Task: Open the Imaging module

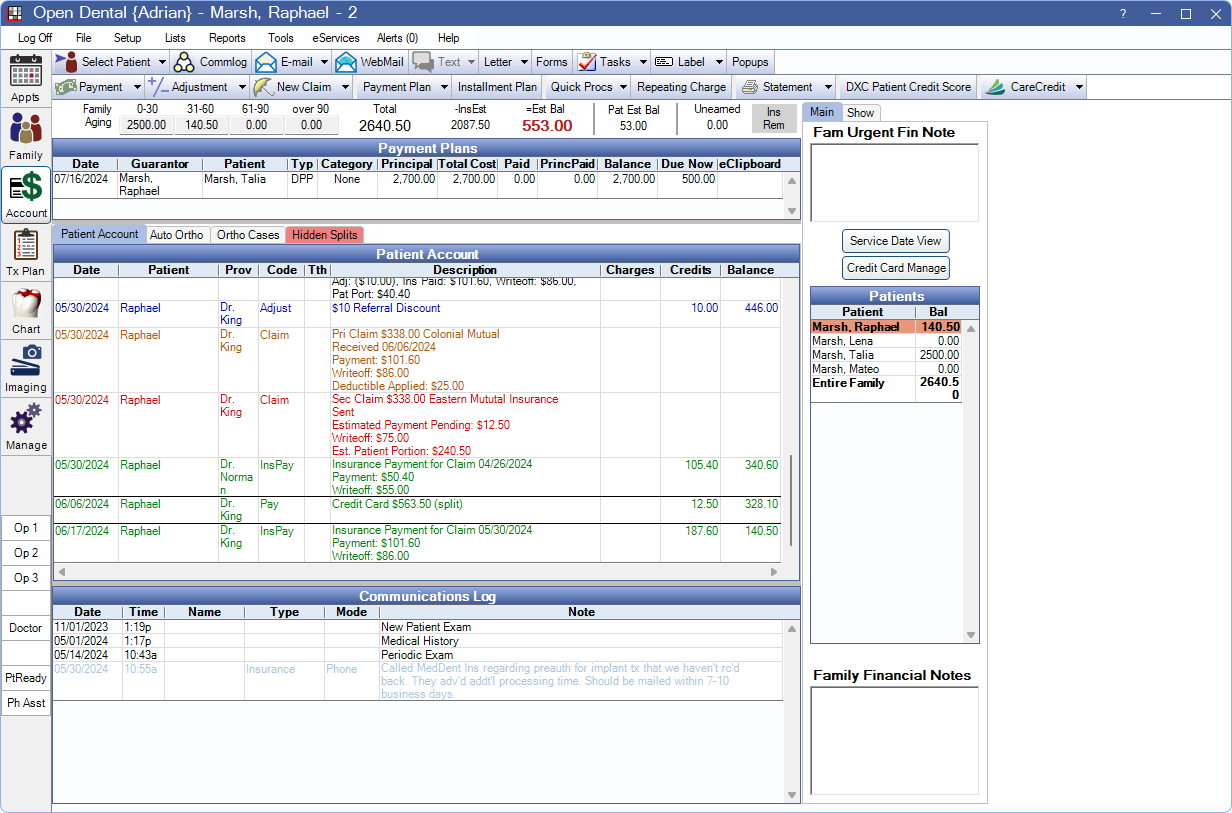Action: [26, 369]
